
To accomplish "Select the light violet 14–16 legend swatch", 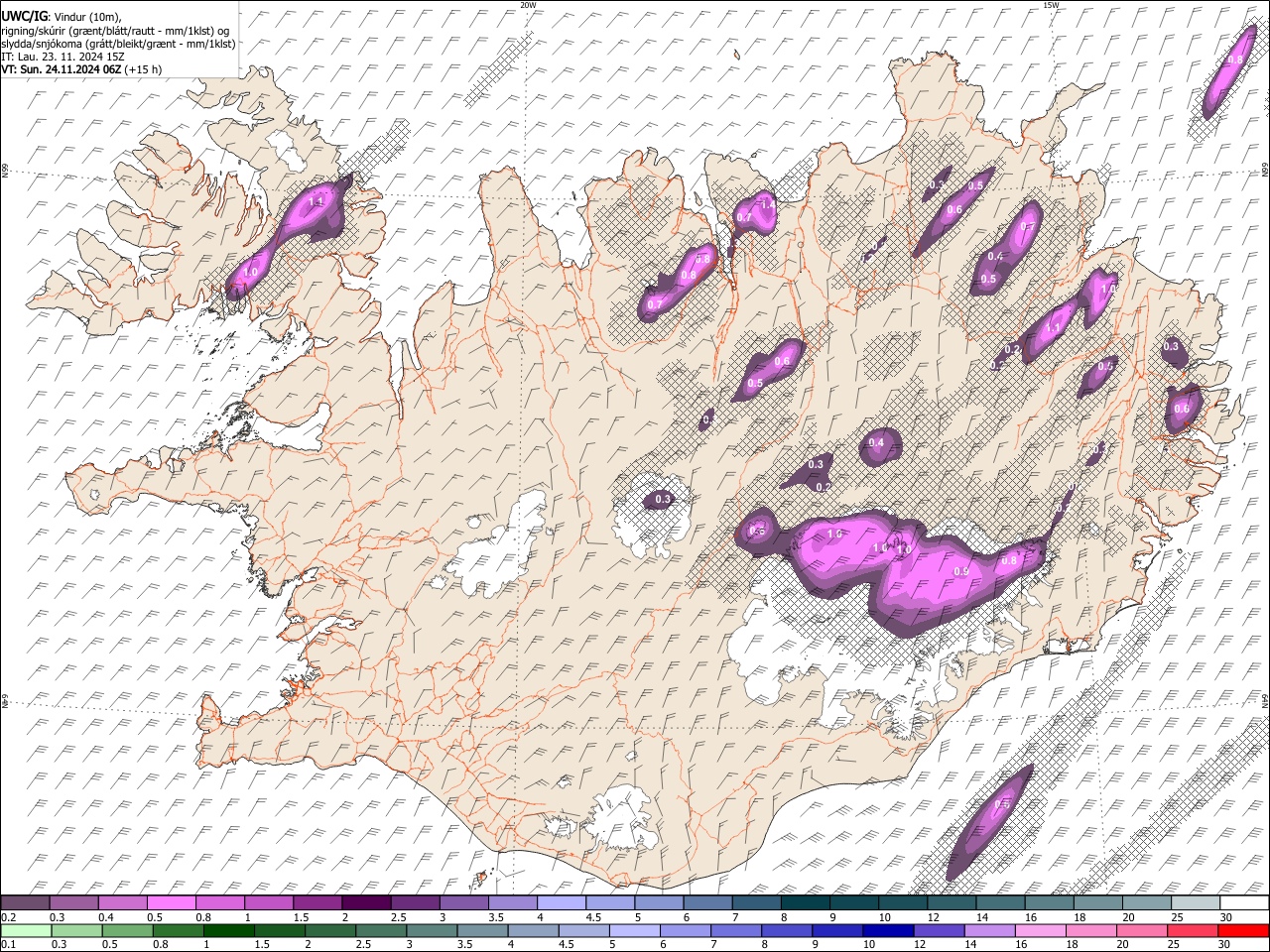I will pos(989,930).
